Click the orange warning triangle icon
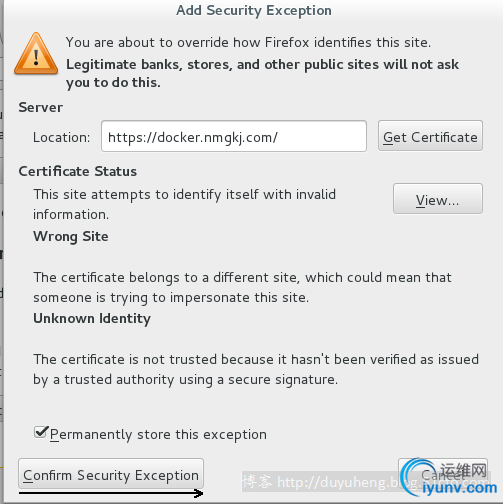Viewport: 503px width, 504px height. point(36,53)
